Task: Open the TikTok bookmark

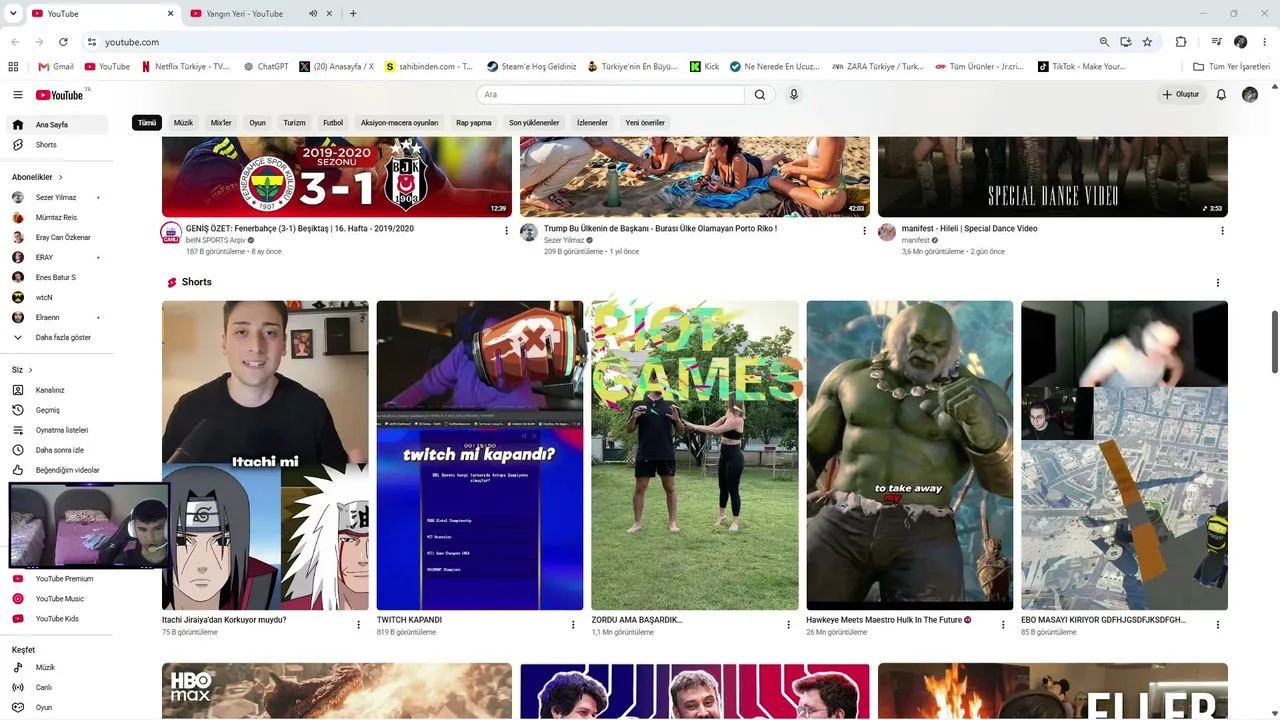Action: point(1082,67)
